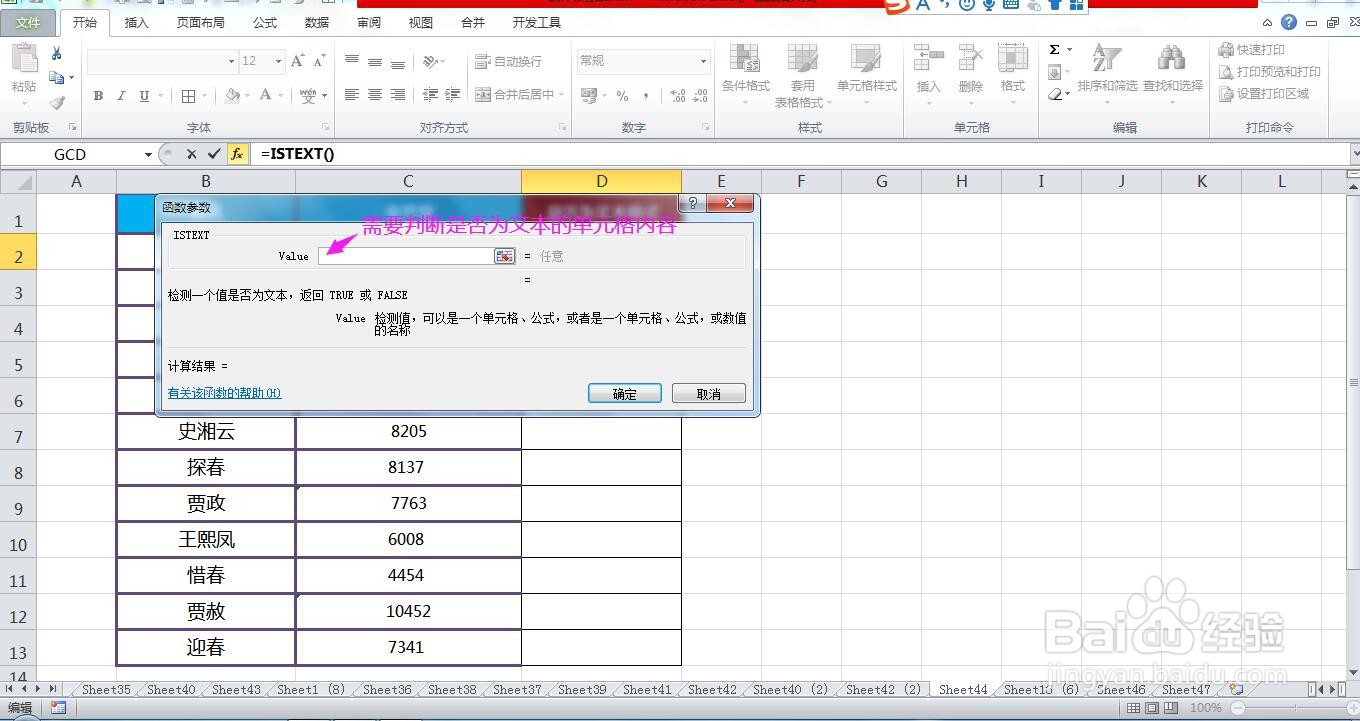Click the range selector icon beside Value field
The image size is (1360, 721).
[x=505, y=256]
